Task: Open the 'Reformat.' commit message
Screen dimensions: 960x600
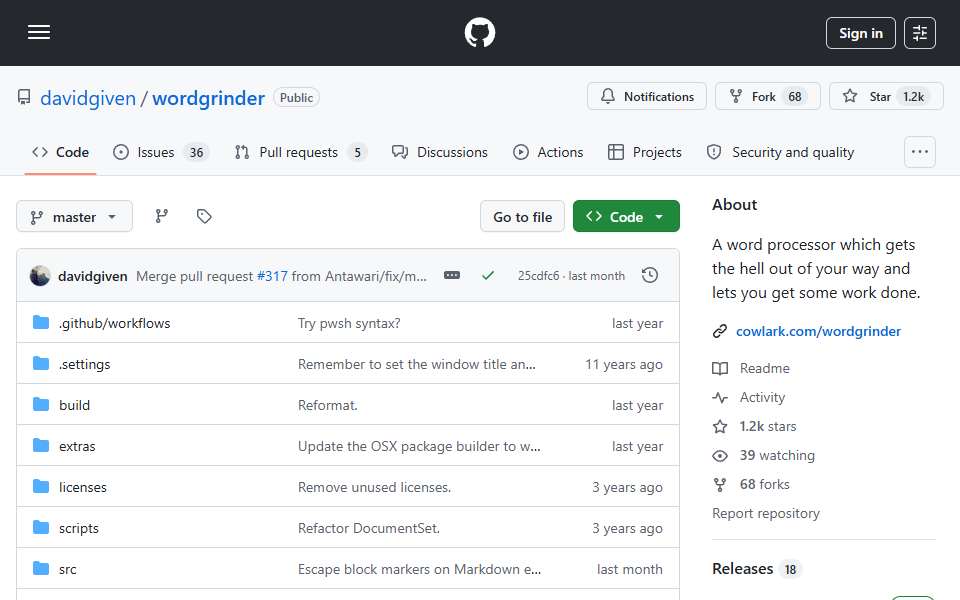Action: click(x=328, y=405)
